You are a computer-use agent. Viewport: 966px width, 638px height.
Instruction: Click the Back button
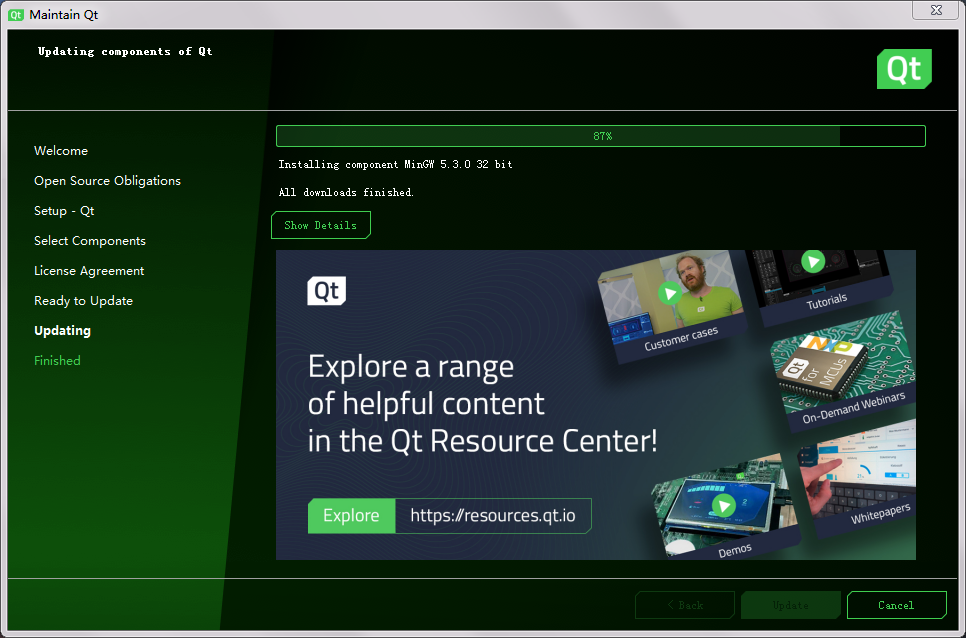tap(684, 605)
